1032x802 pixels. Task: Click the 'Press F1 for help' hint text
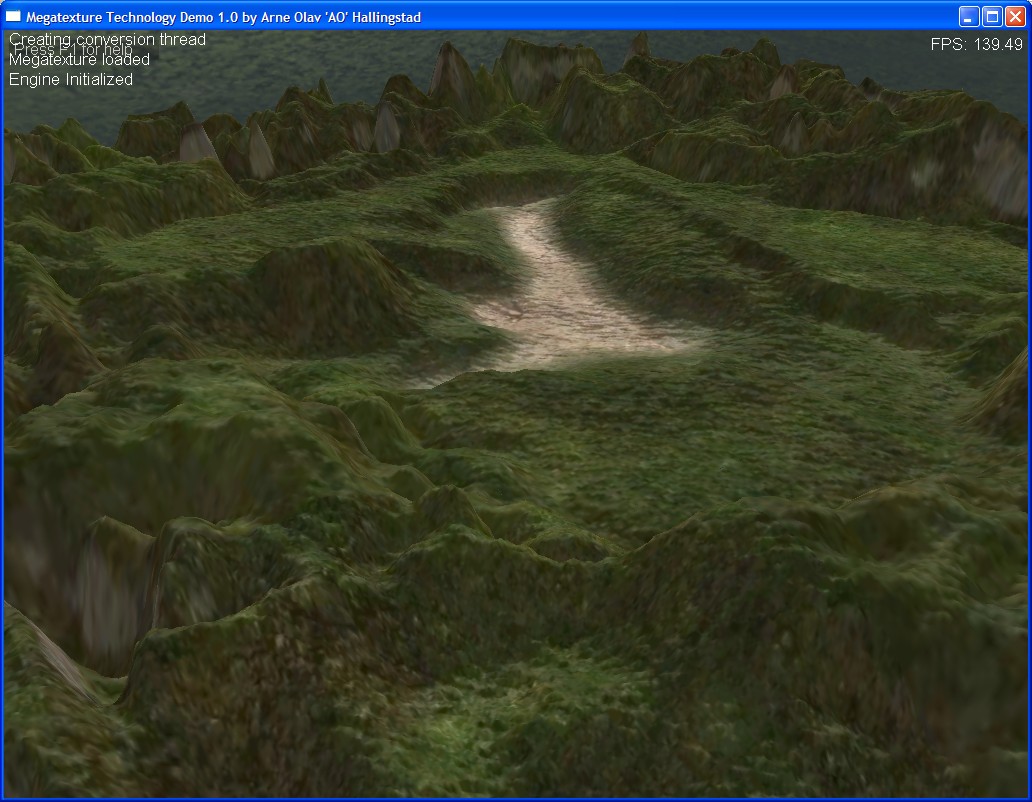coord(74,49)
